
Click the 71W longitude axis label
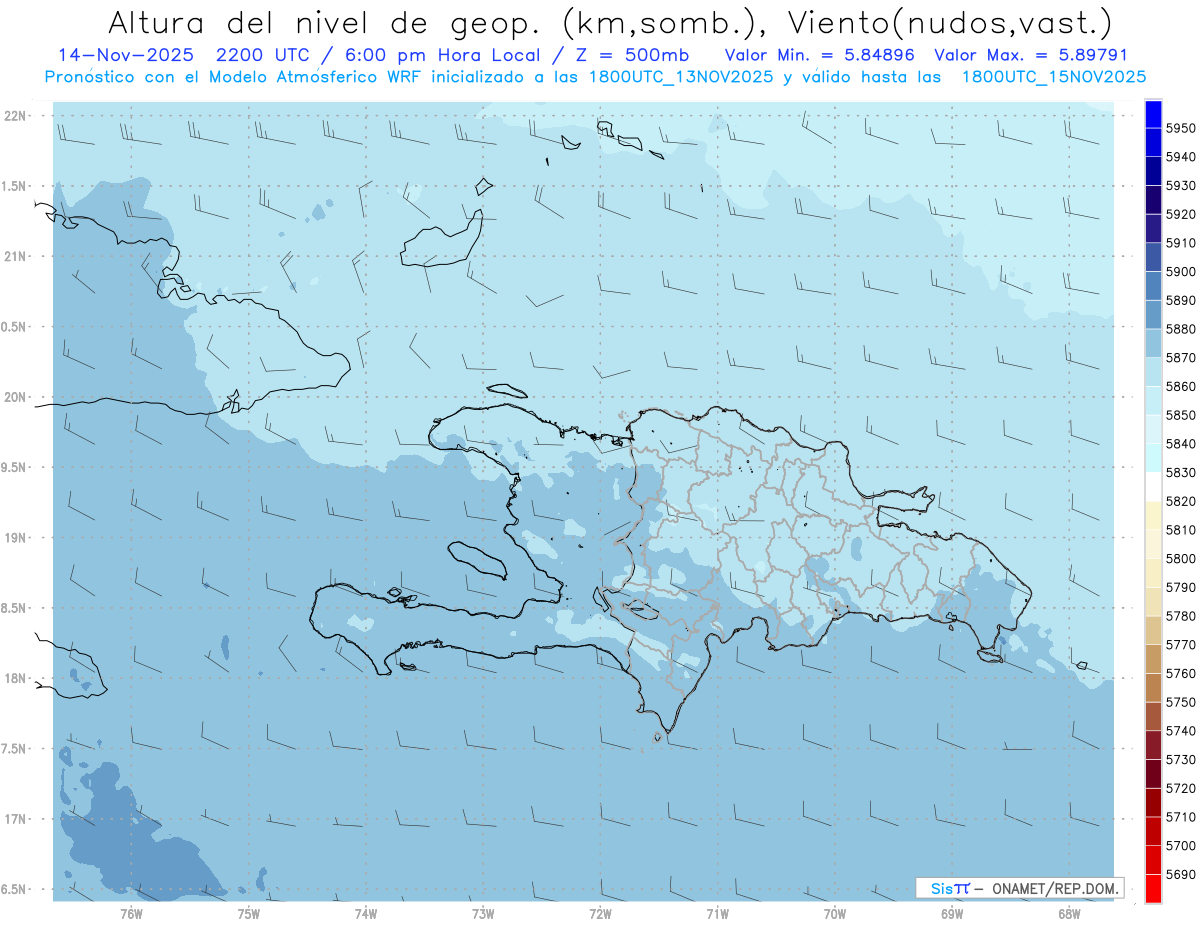click(717, 913)
